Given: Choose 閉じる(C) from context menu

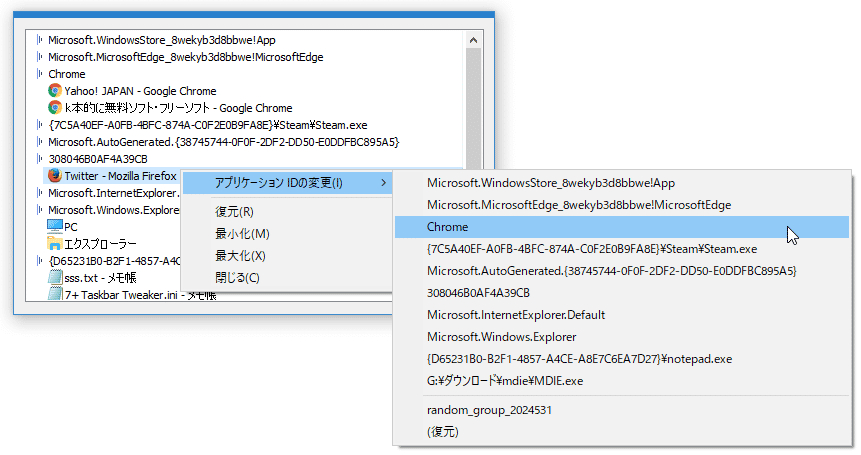Looking at the screenshot, I should tap(287, 277).
